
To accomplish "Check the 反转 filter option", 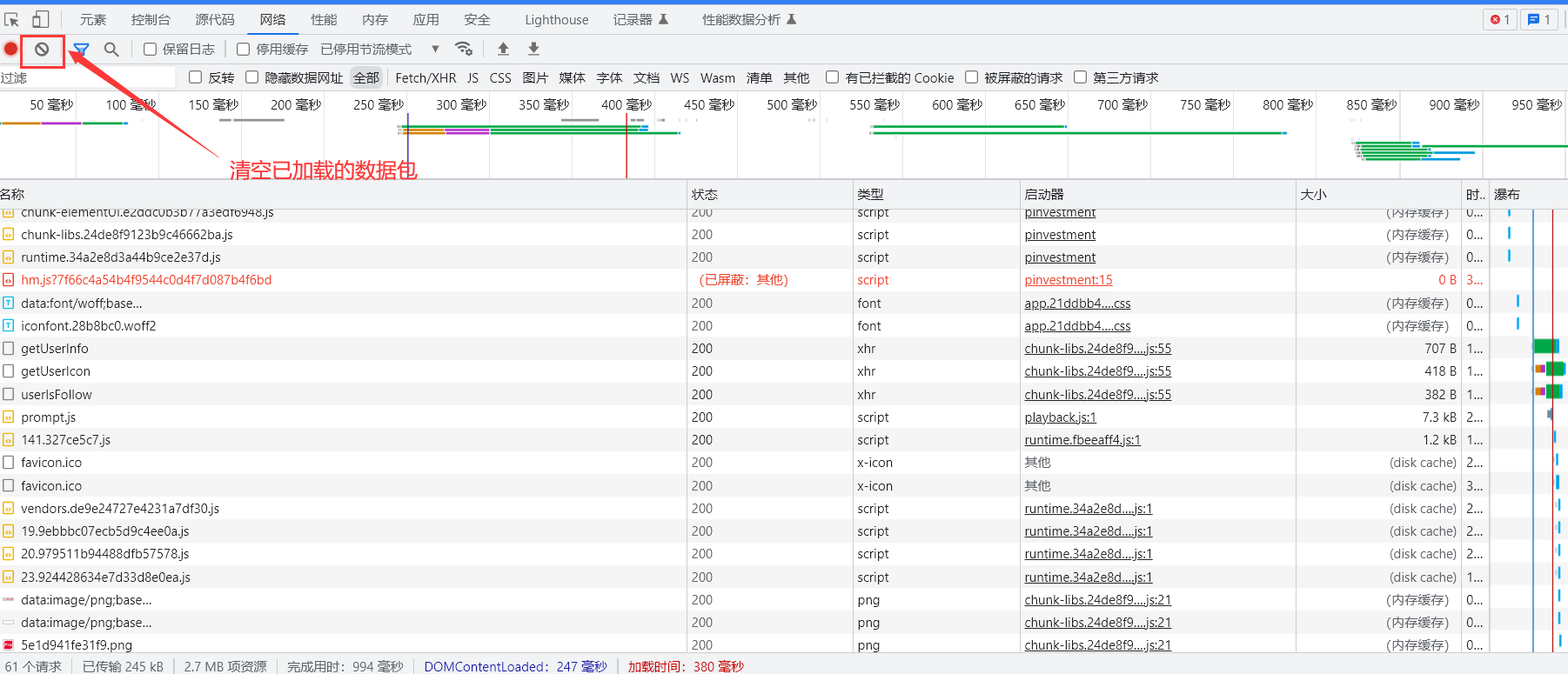I will click(x=196, y=77).
